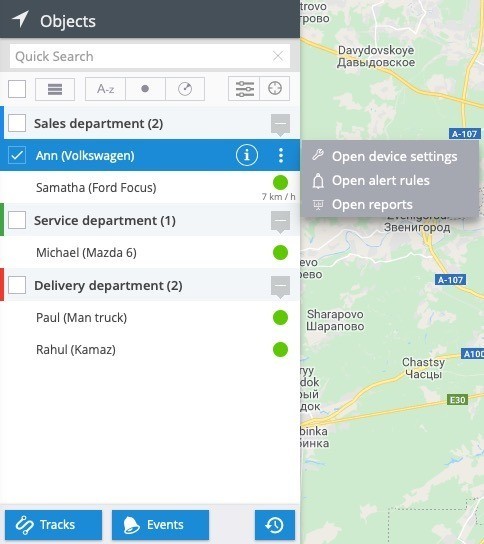This screenshot has height=544, width=484.
Task: Click the green status dot for Paul
Action: pos(280,317)
